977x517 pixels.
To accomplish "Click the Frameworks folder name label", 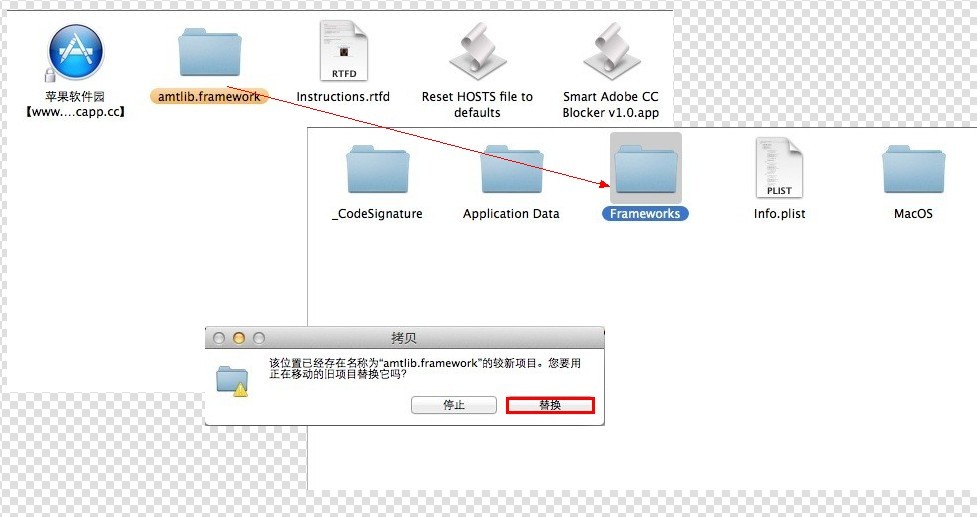I will click(645, 214).
